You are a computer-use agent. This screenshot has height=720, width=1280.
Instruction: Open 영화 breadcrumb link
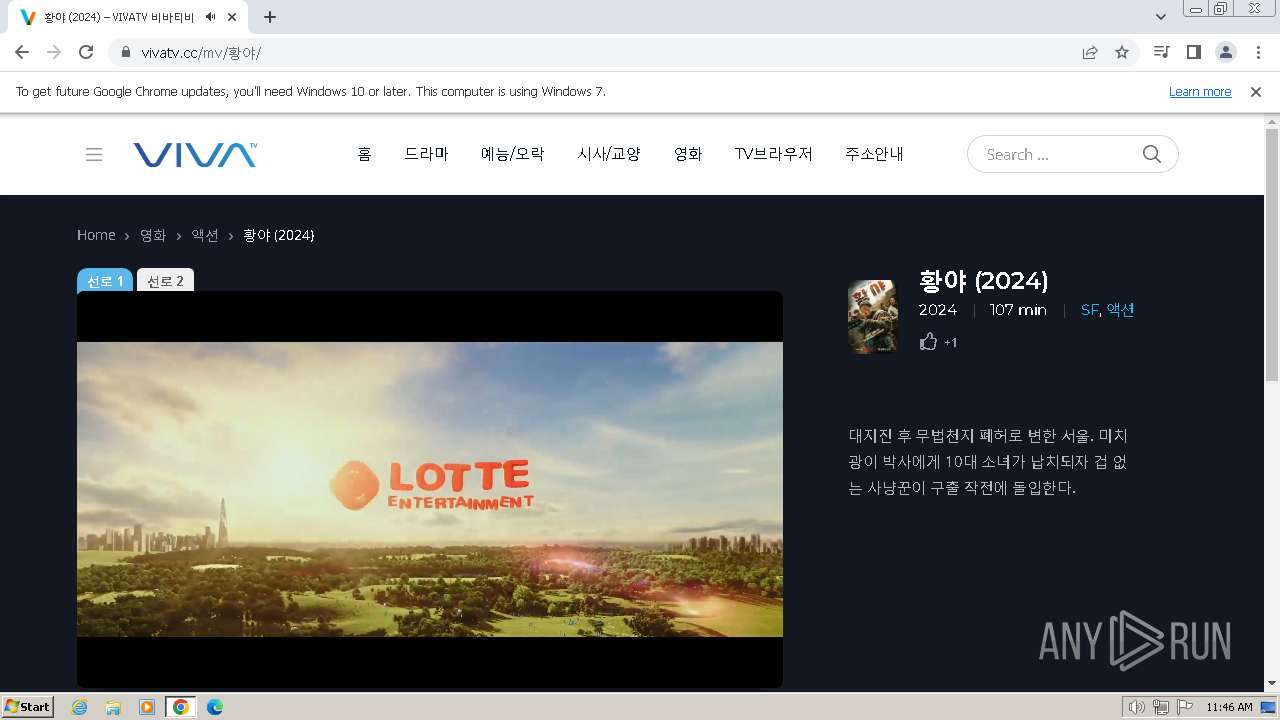(x=153, y=235)
